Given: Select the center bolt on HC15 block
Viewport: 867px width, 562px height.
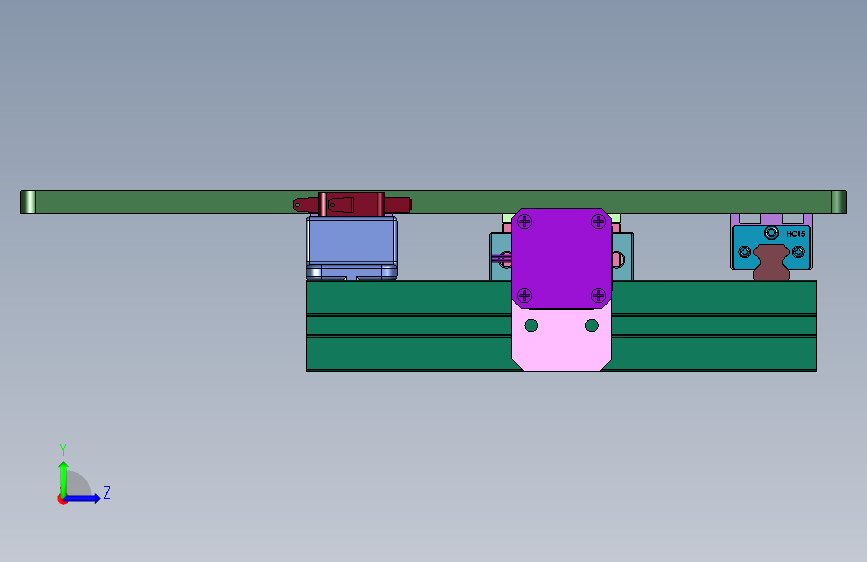Looking at the screenshot, I should pyautogui.click(x=771, y=232).
